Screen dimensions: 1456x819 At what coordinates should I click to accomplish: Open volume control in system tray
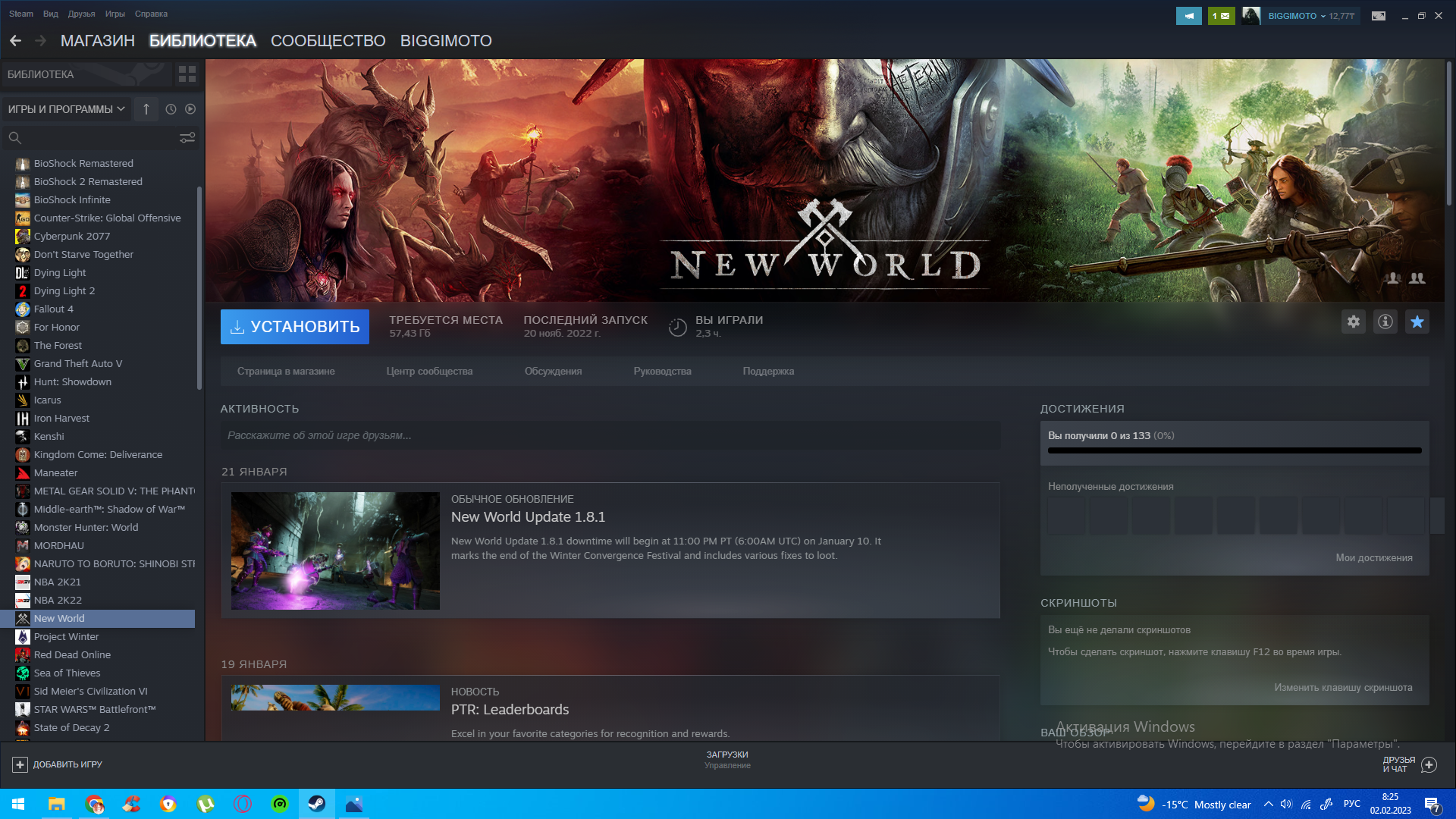1286,804
